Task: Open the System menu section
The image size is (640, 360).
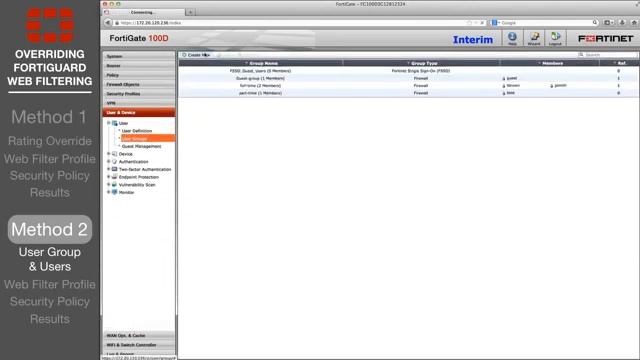Action: (x=139, y=56)
